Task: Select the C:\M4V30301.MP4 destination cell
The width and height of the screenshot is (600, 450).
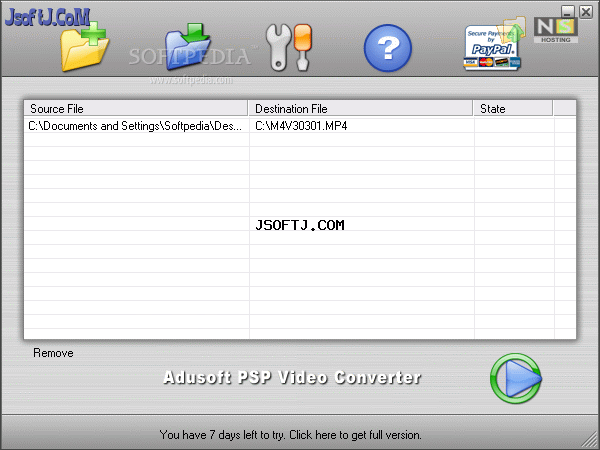Action: point(301,126)
